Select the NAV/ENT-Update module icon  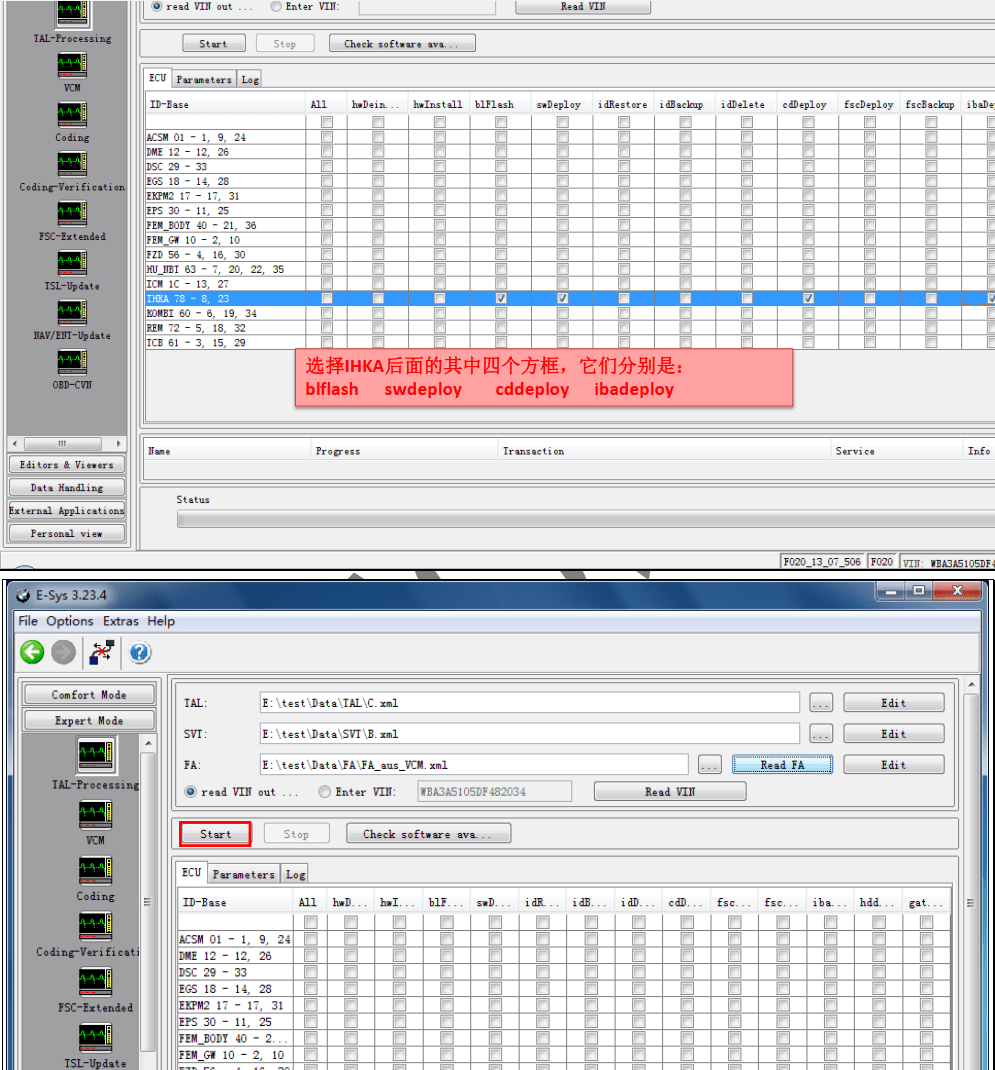pyautogui.click(x=70, y=313)
